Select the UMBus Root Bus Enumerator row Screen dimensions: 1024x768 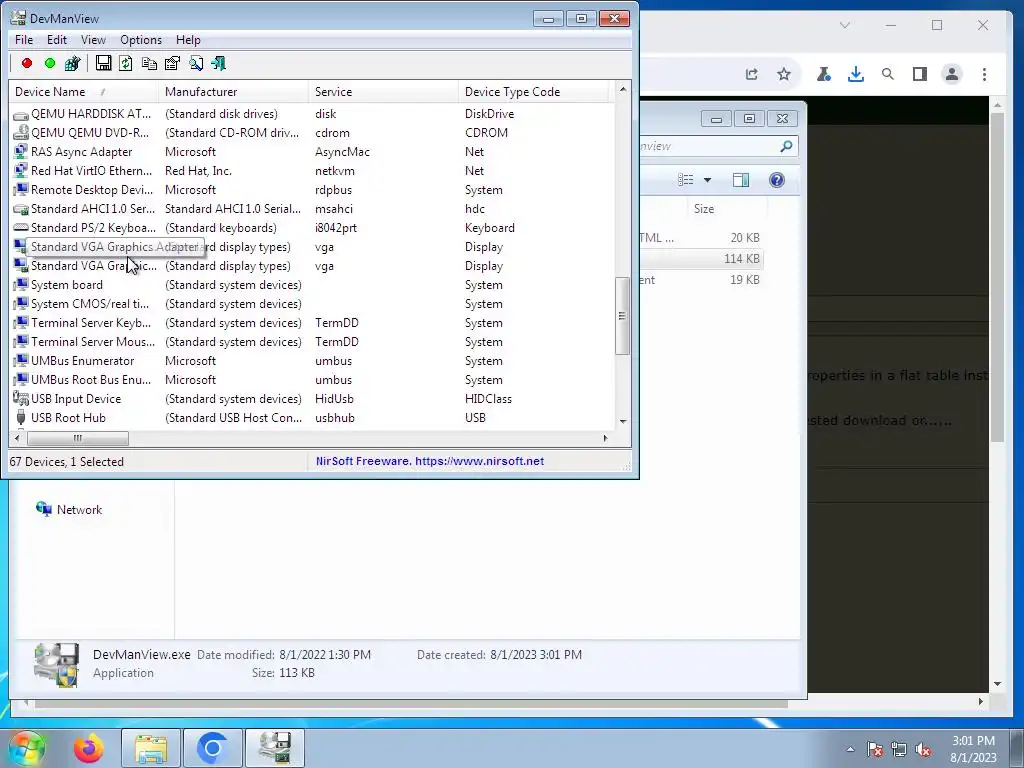point(312,379)
